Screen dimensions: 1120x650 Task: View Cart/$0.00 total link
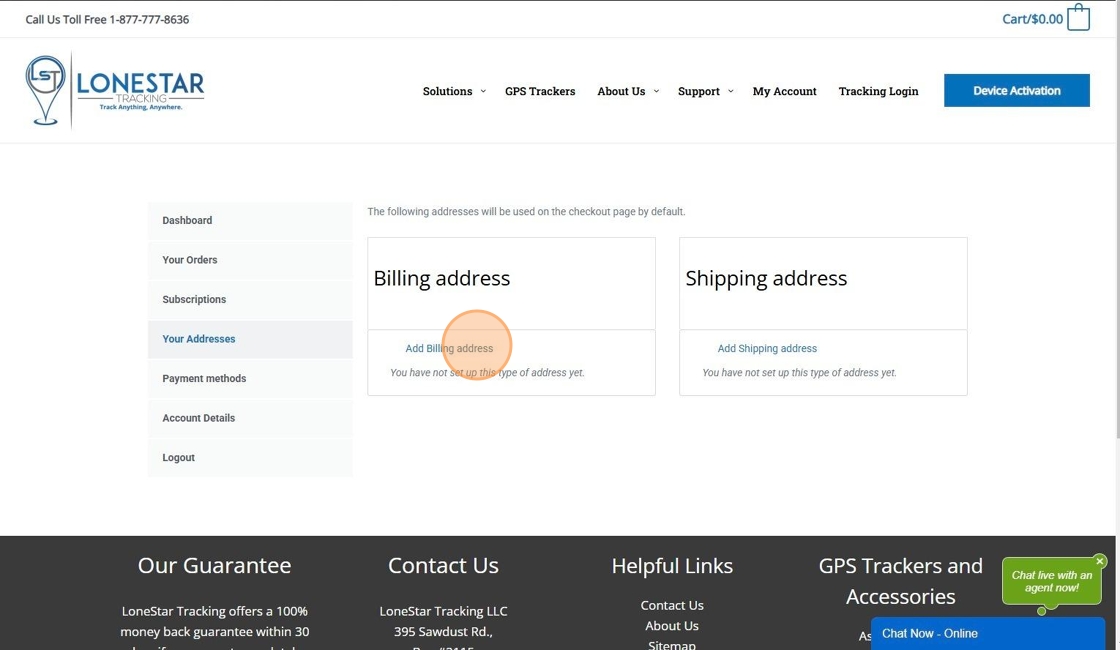(1032, 19)
